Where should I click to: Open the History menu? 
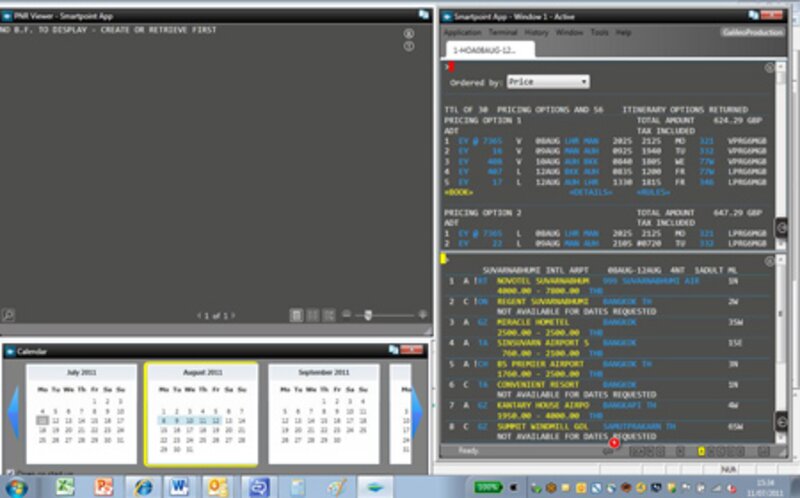[x=536, y=32]
